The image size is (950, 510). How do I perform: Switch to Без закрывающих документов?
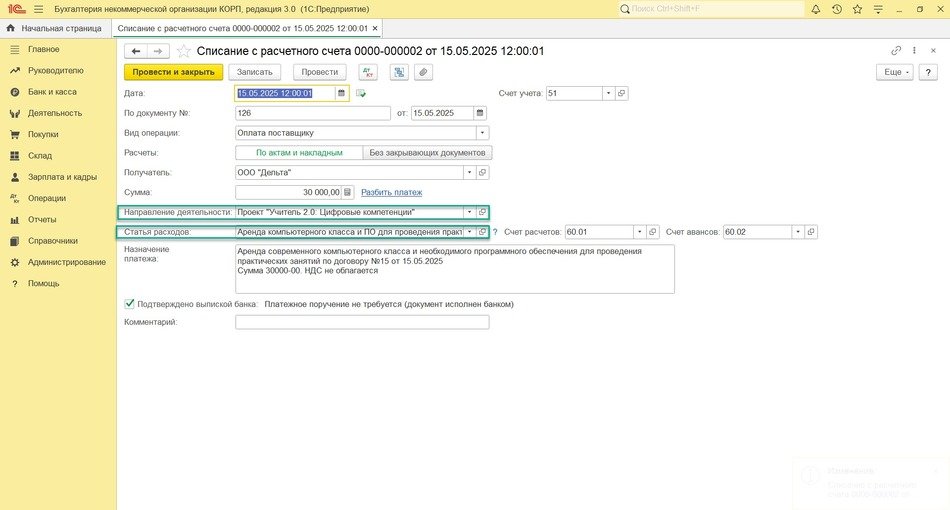coord(427,153)
